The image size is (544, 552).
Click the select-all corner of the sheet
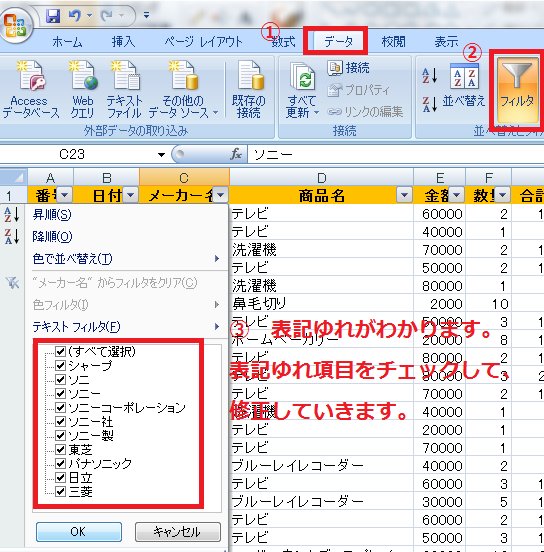(x=14, y=177)
